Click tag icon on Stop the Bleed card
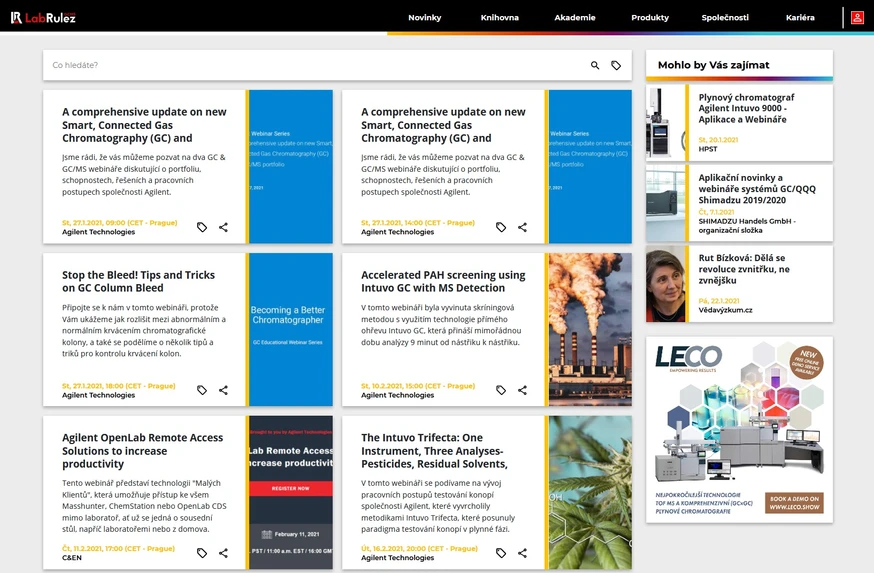Image resolution: width=874 pixels, height=573 pixels. click(x=202, y=390)
